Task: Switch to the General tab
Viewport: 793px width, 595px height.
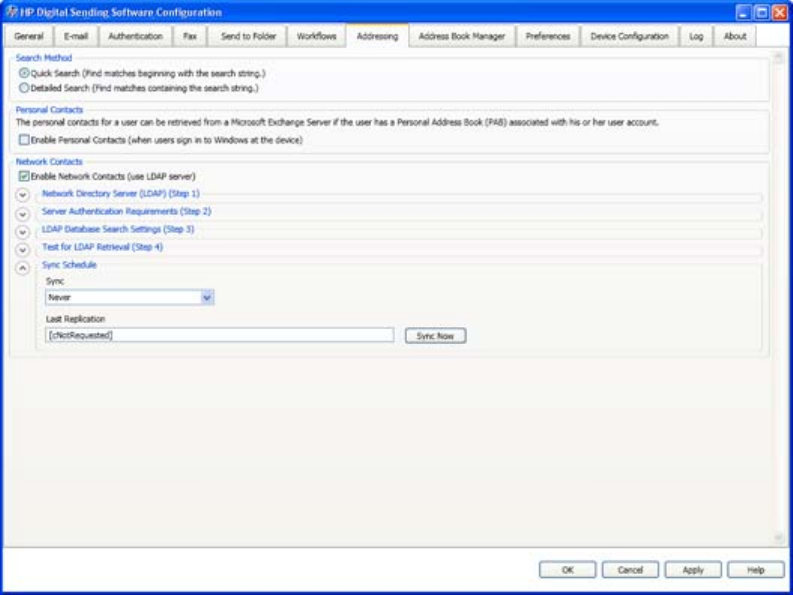Action: tap(29, 36)
